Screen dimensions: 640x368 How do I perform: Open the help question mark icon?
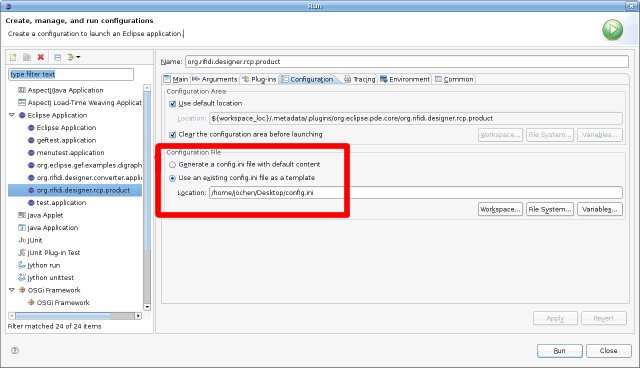point(15,350)
